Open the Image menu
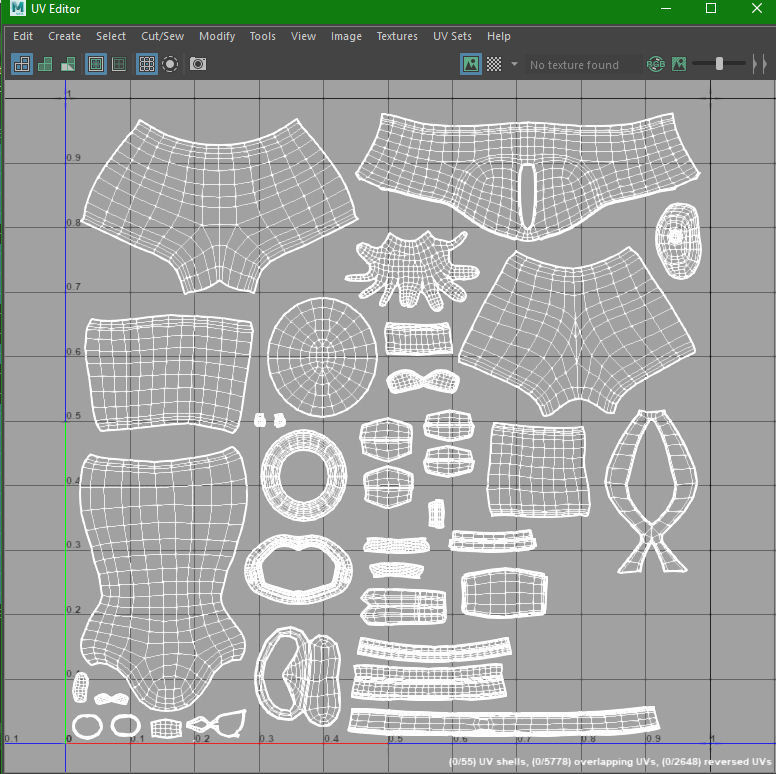The width and height of the screenshot is (776, 774). pos(346,36)
